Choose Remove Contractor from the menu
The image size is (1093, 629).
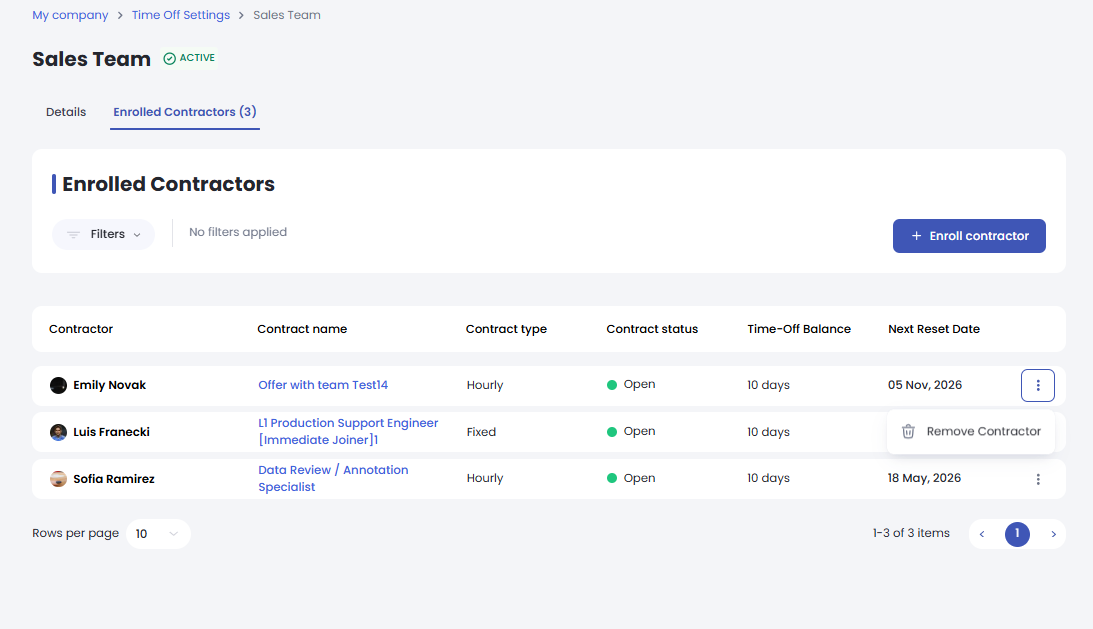[983, 432]
